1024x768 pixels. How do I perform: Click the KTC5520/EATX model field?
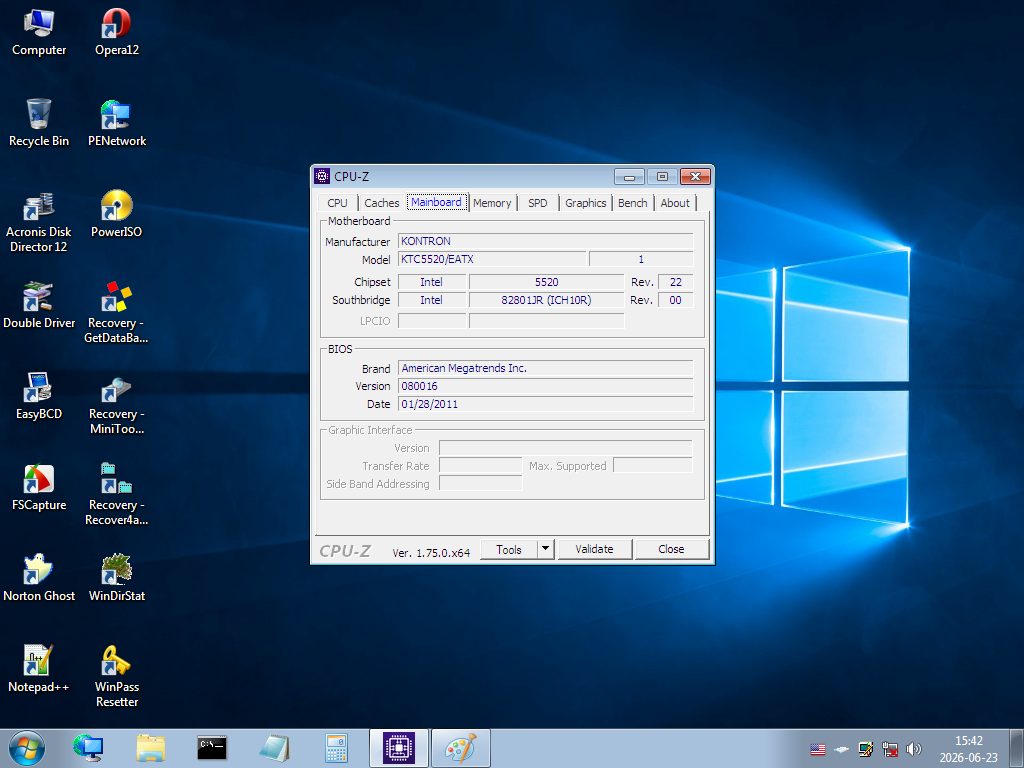[492, 259]
